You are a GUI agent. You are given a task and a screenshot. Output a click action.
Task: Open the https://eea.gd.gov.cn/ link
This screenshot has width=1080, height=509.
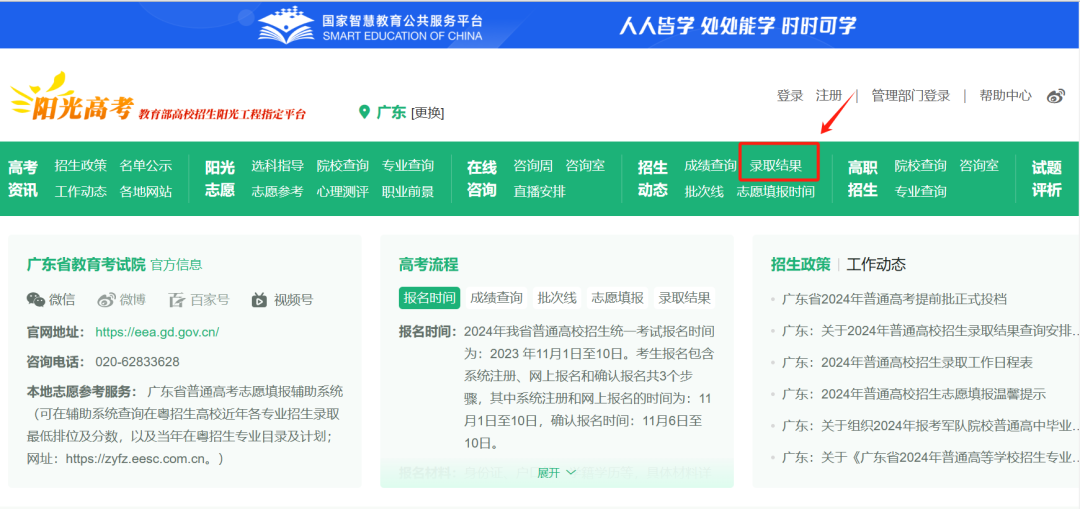[x=157, y=332]
